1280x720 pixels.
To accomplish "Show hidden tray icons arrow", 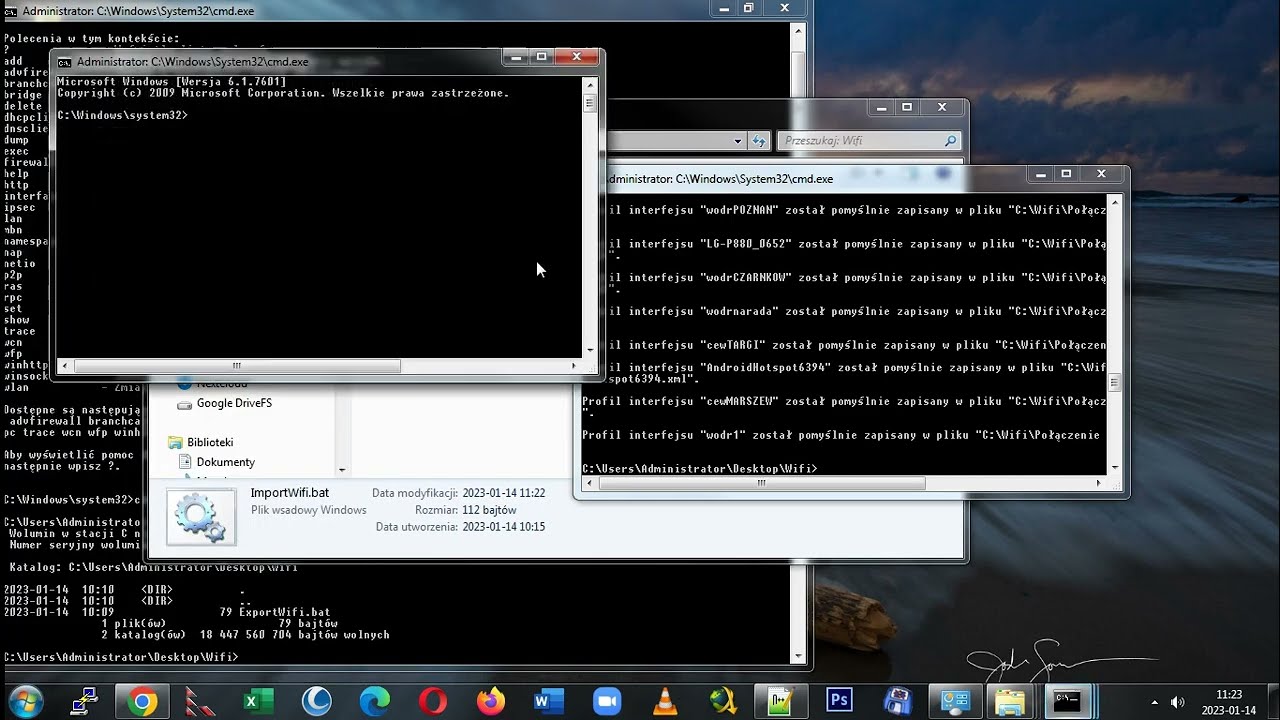I will point(1155,702).
